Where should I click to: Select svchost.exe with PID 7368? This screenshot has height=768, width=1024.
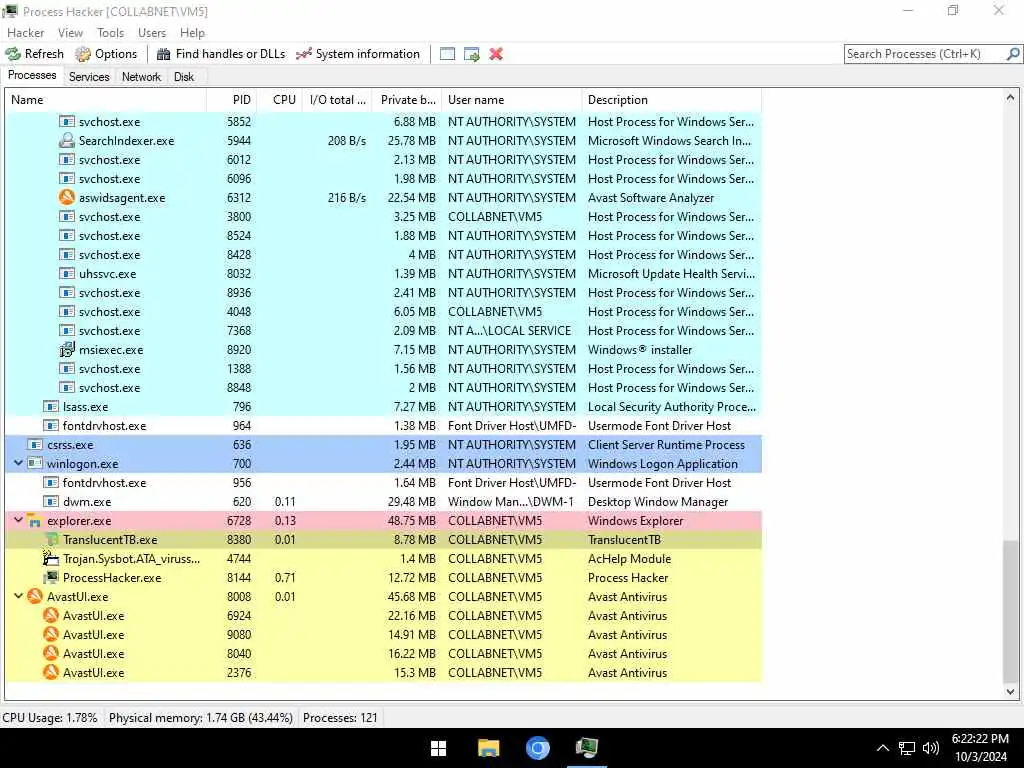pos(383,330)
